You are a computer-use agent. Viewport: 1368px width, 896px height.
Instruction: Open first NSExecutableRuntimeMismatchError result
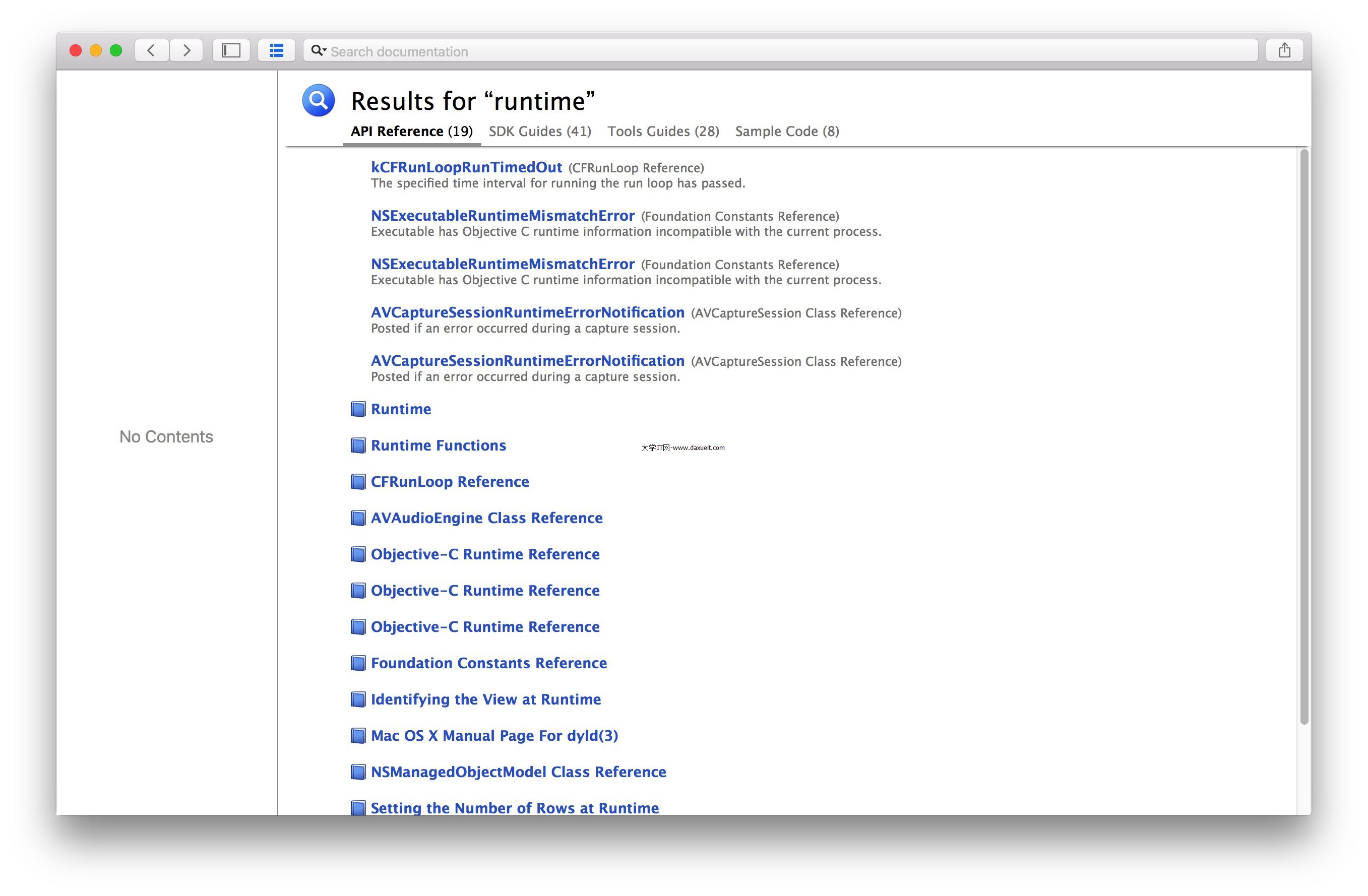click(x=503, y=216)
